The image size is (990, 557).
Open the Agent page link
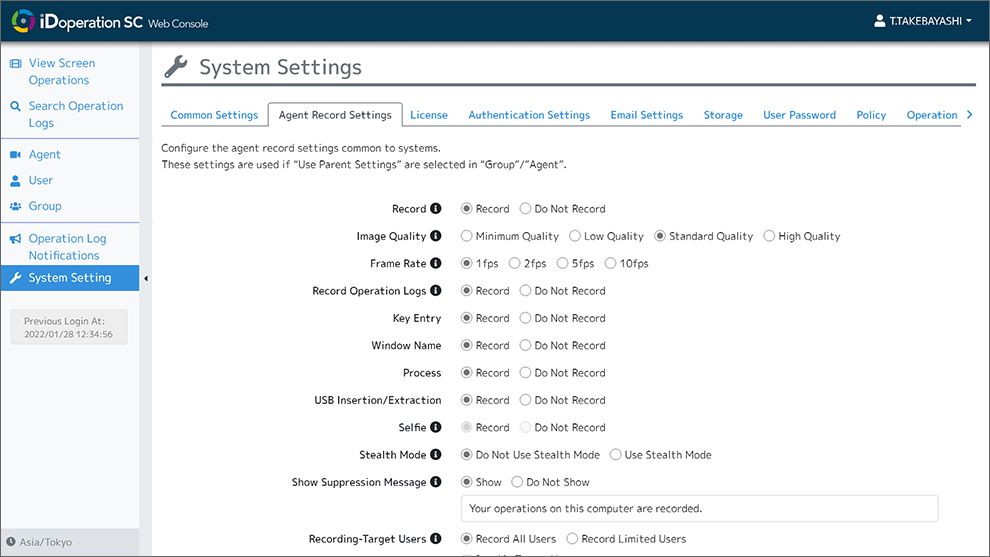click(44, 155)
